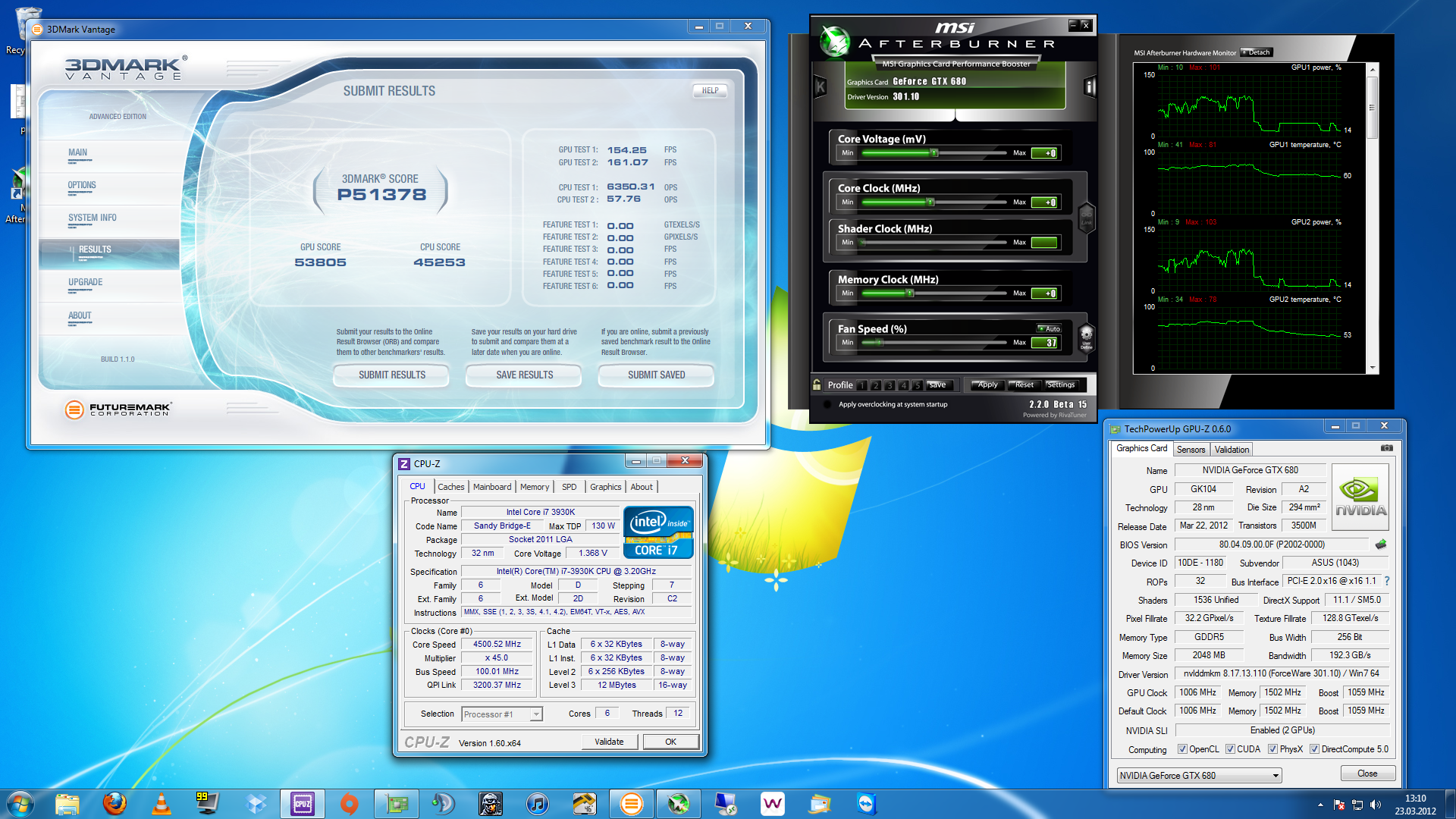The image size is (1456, 819).
Task: Toggle the DirectCompute 5.0 checkbox
Action: click(1315, 749)
